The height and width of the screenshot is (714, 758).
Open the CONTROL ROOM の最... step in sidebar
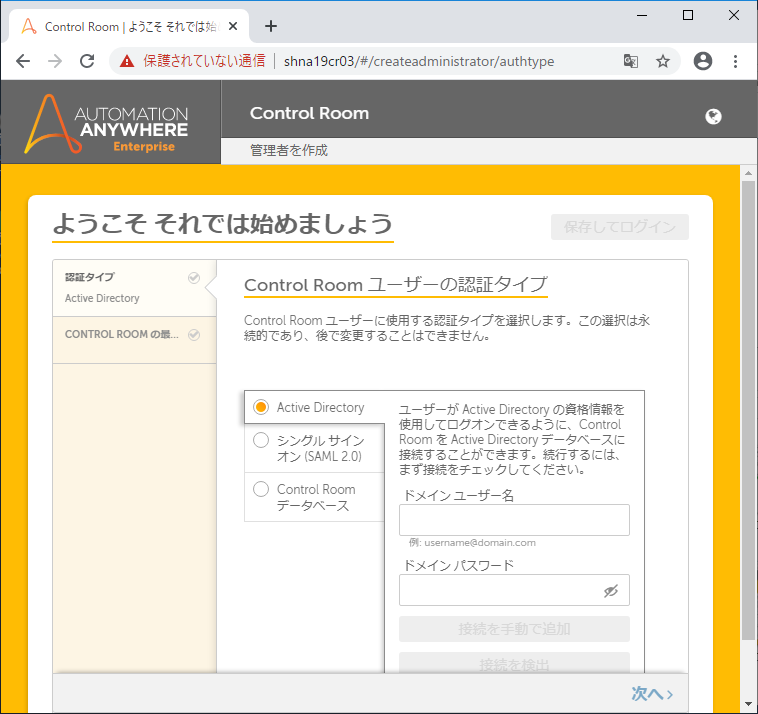[134, 340]
